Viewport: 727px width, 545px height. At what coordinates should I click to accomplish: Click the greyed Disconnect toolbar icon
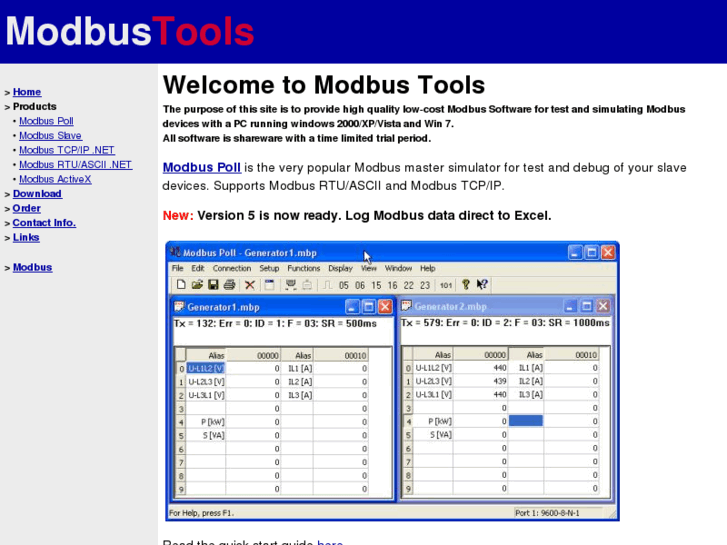(x=307, y=284)
